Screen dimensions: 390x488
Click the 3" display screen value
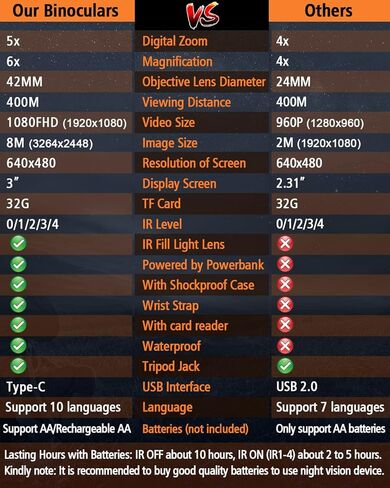pyautogui.click(x=12, y=183)
